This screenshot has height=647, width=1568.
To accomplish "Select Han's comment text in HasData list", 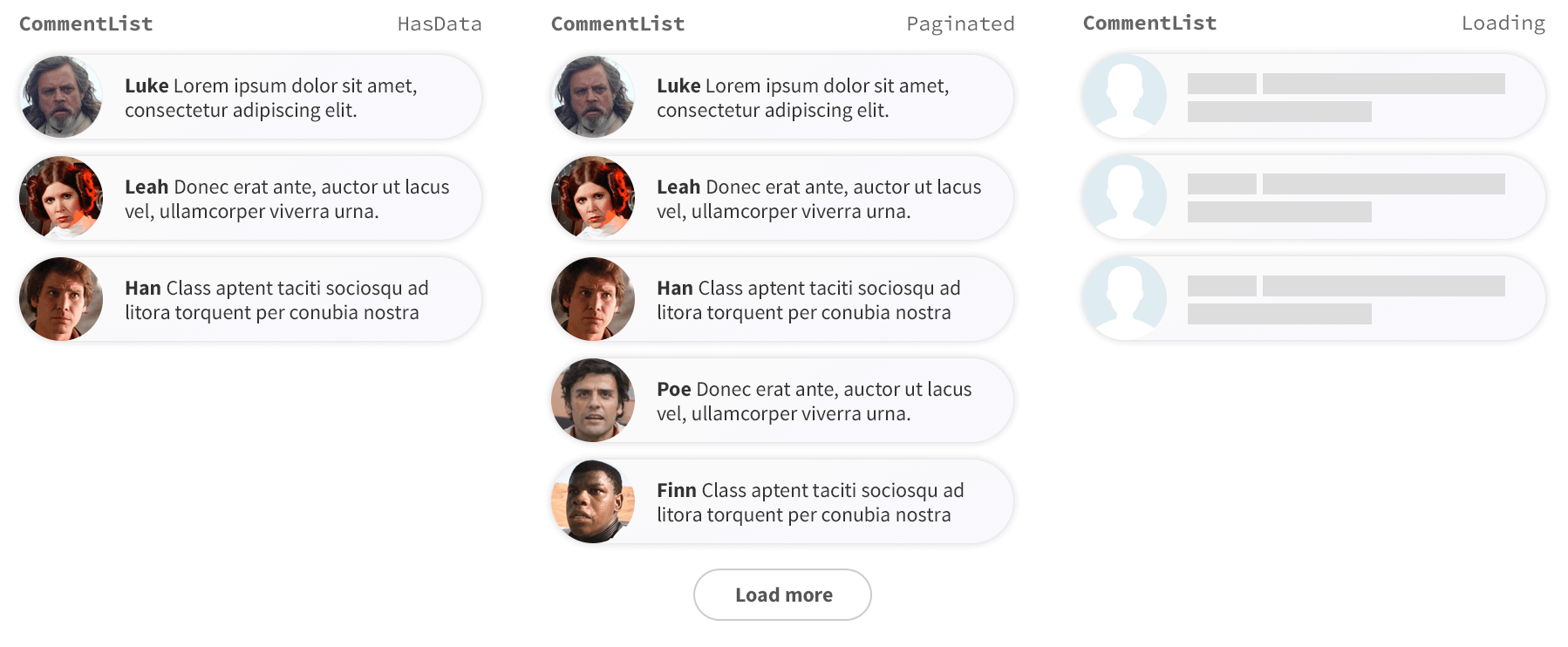I will (276, 300).
